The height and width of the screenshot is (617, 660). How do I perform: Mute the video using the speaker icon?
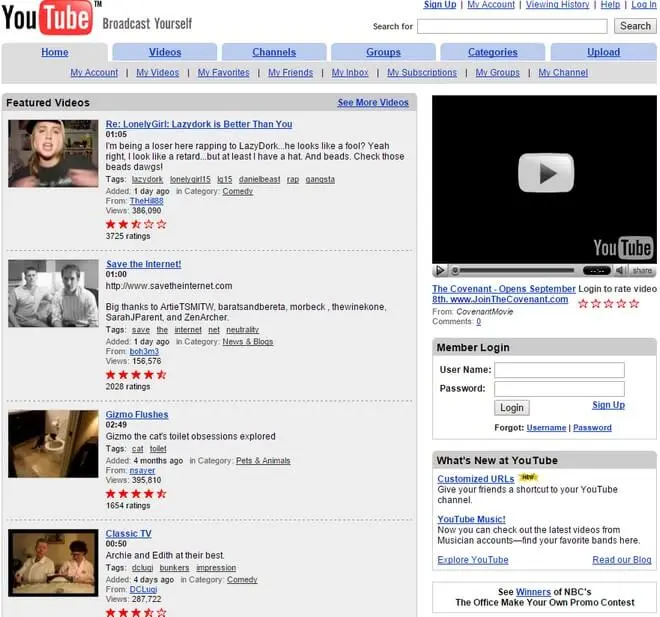(621, 270)
